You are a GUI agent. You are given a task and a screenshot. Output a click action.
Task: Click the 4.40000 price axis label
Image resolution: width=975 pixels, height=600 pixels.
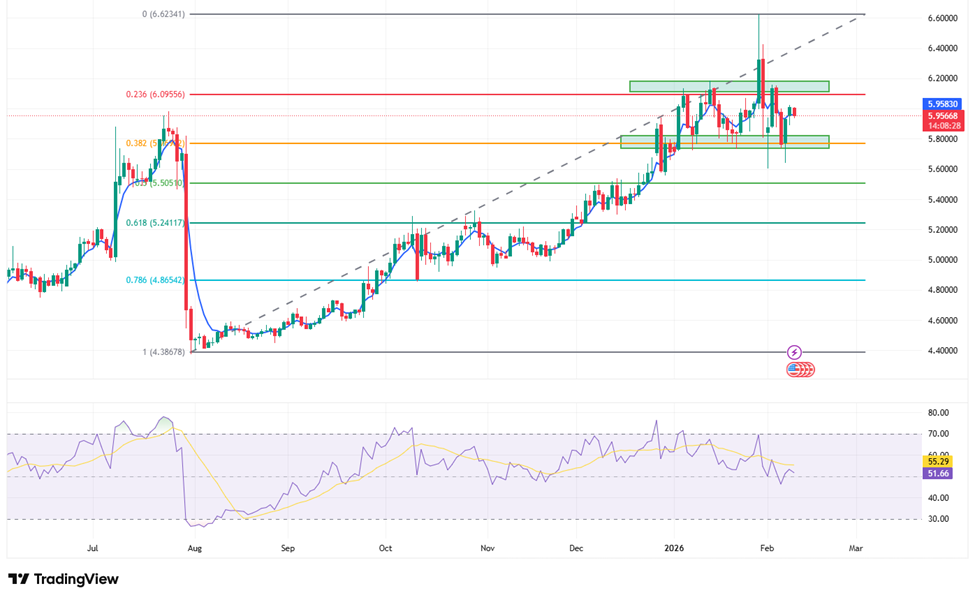pos(942,351)
